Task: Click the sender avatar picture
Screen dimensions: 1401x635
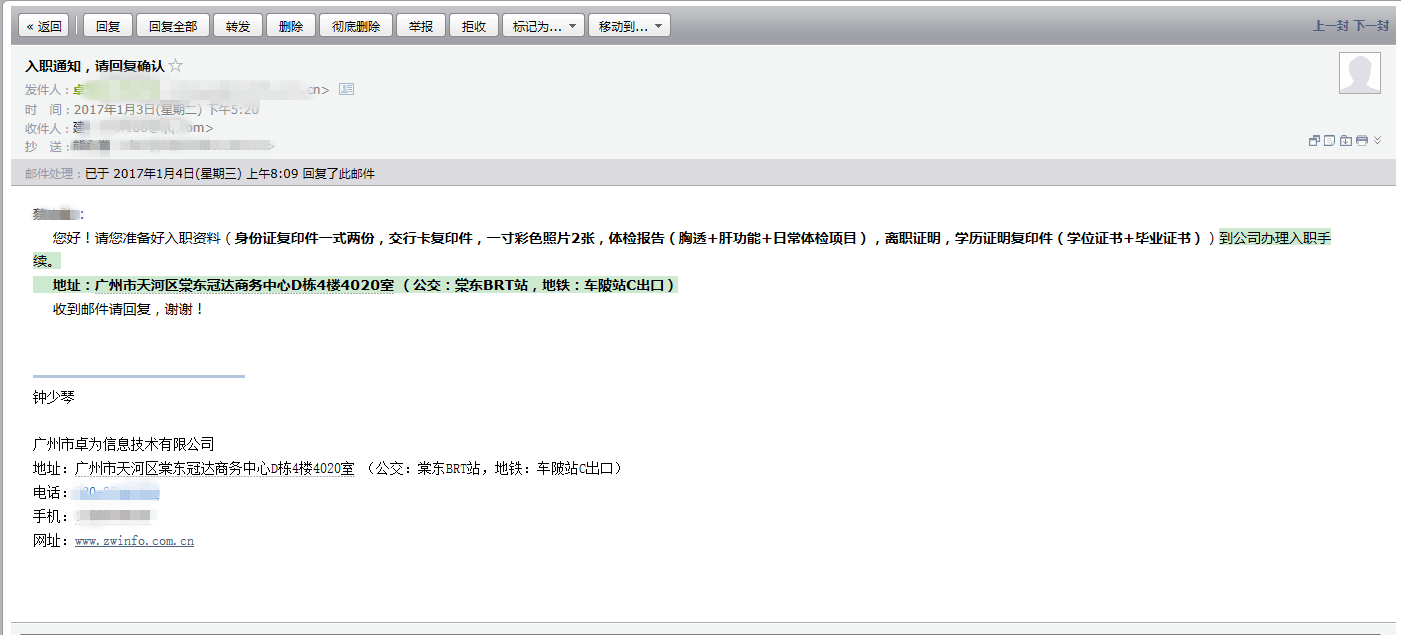Action: (1359, 73)
